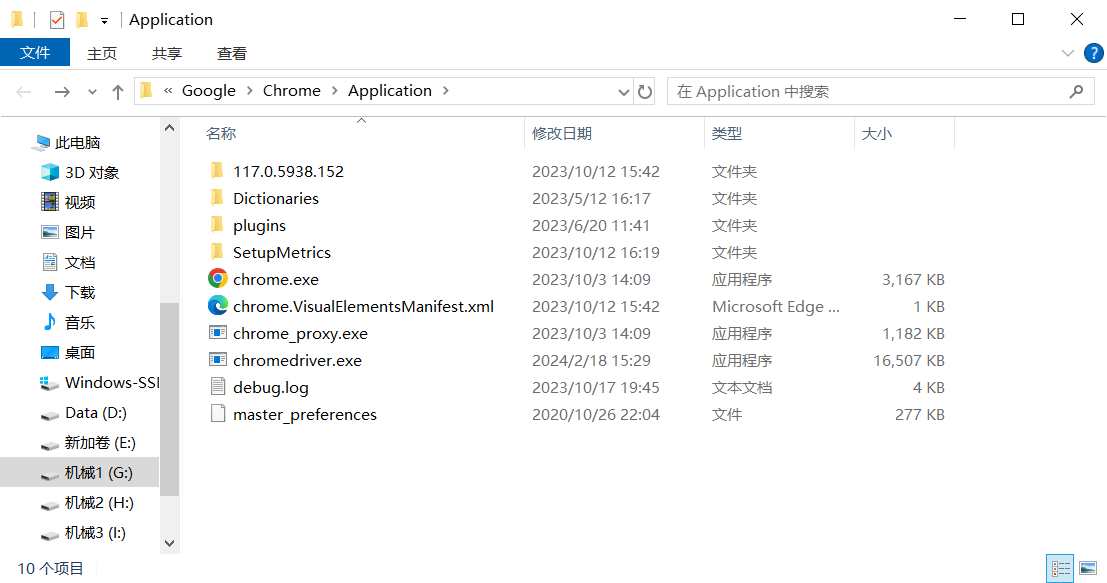Click the 音乐 music note icon
This screenshot has height=583, width=1107.
tap(49, 322)
